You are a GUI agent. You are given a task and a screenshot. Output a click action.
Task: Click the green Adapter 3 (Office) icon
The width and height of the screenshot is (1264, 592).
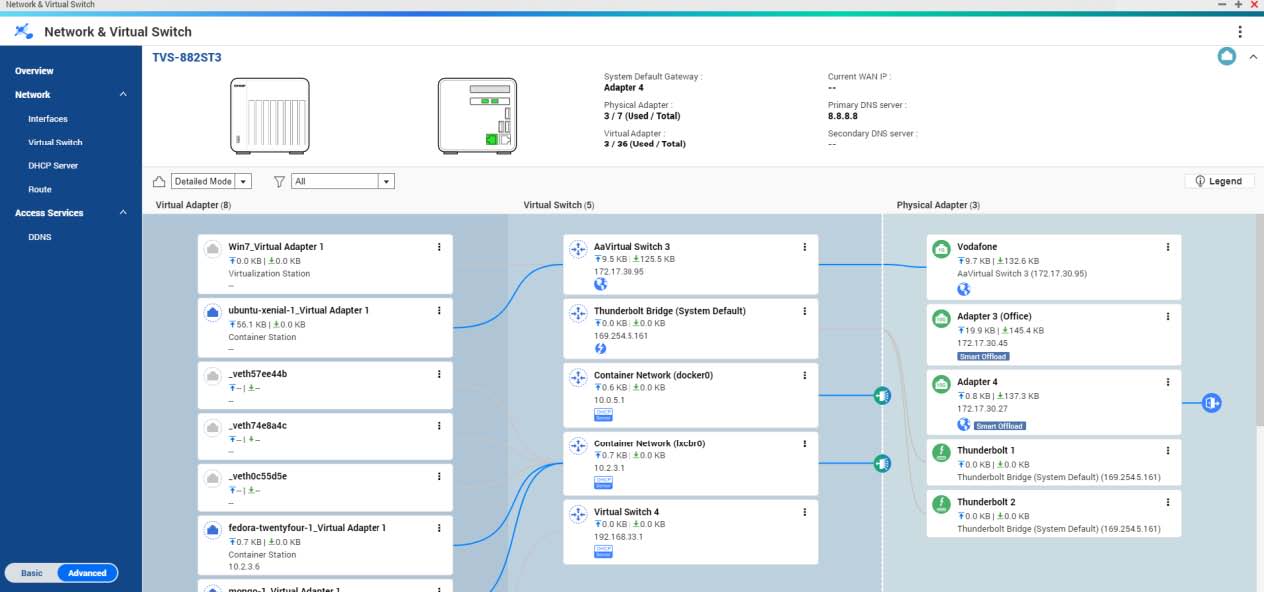[941, 319]
